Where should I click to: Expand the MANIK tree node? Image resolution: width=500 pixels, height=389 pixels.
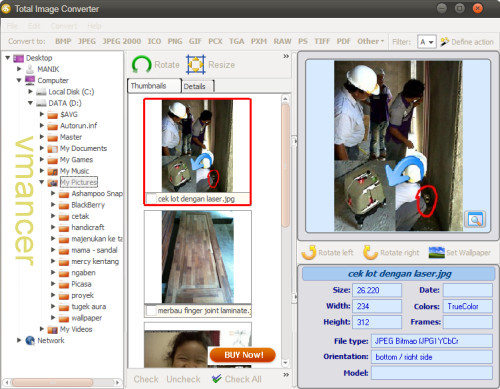19,69
